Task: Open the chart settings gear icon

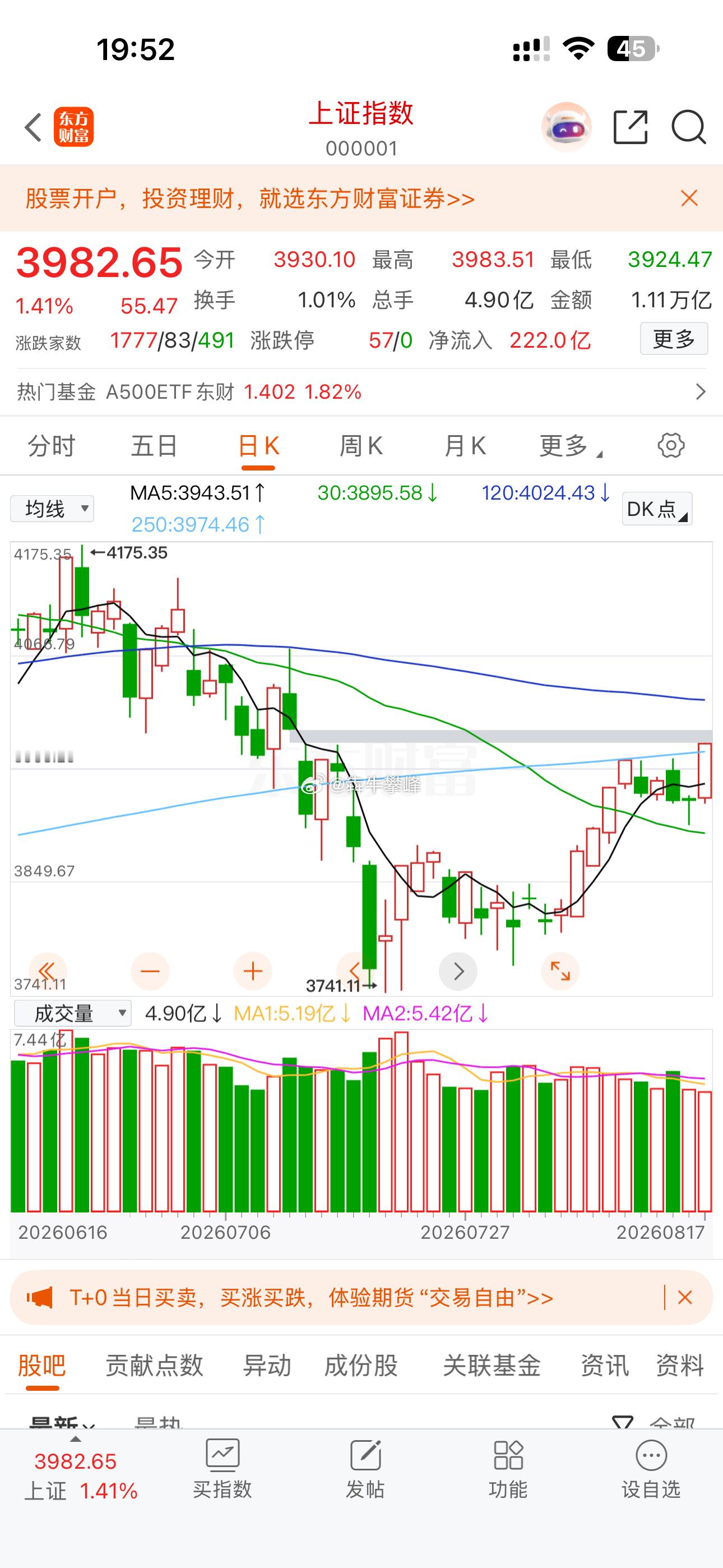Action: 671,446
